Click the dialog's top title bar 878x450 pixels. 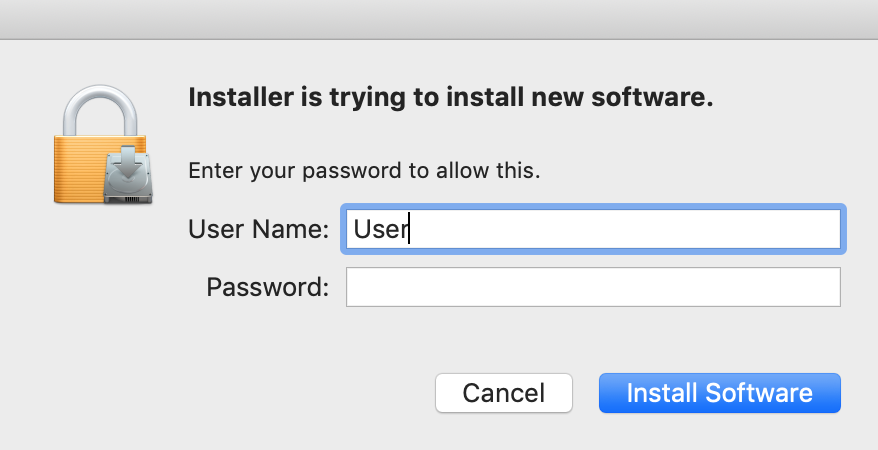(x=439, y=18)
